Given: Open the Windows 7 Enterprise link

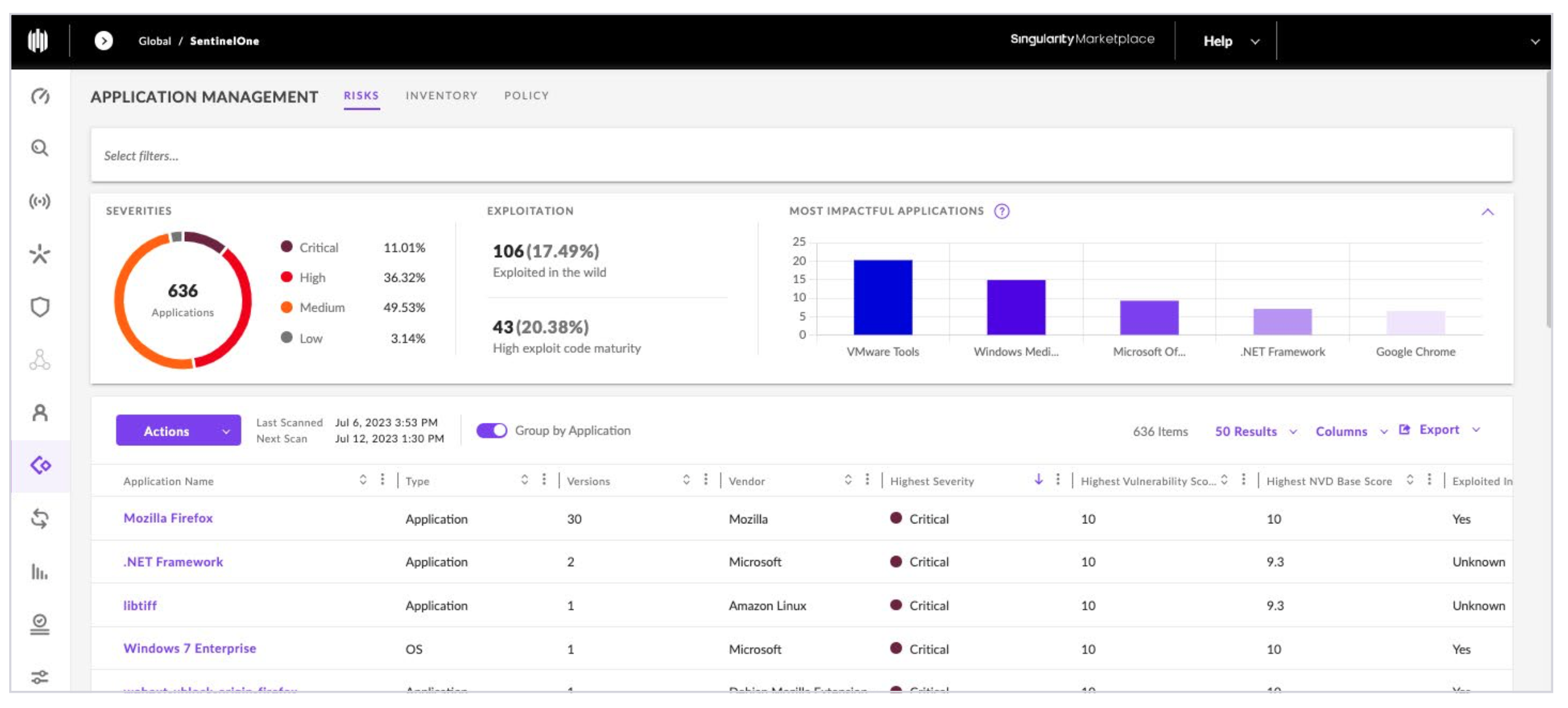Looking at the screenshot, I should [x=189, y=648].
